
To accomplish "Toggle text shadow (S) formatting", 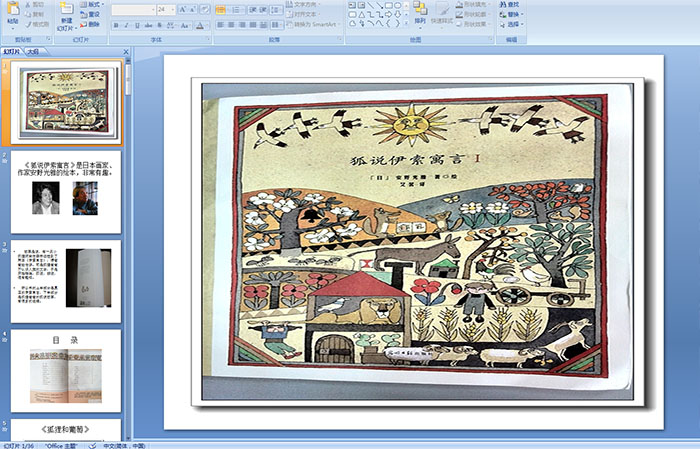I will click(159, 25).
